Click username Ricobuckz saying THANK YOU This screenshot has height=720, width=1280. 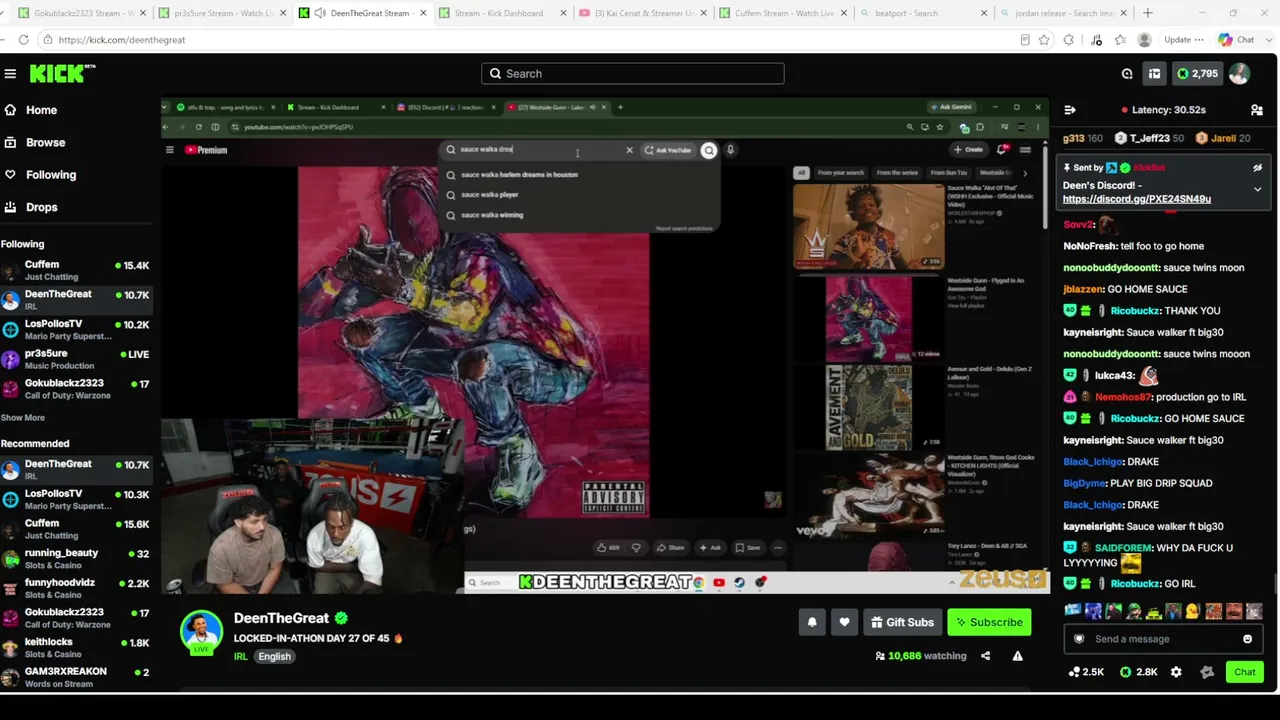[x=1135, y=311]
